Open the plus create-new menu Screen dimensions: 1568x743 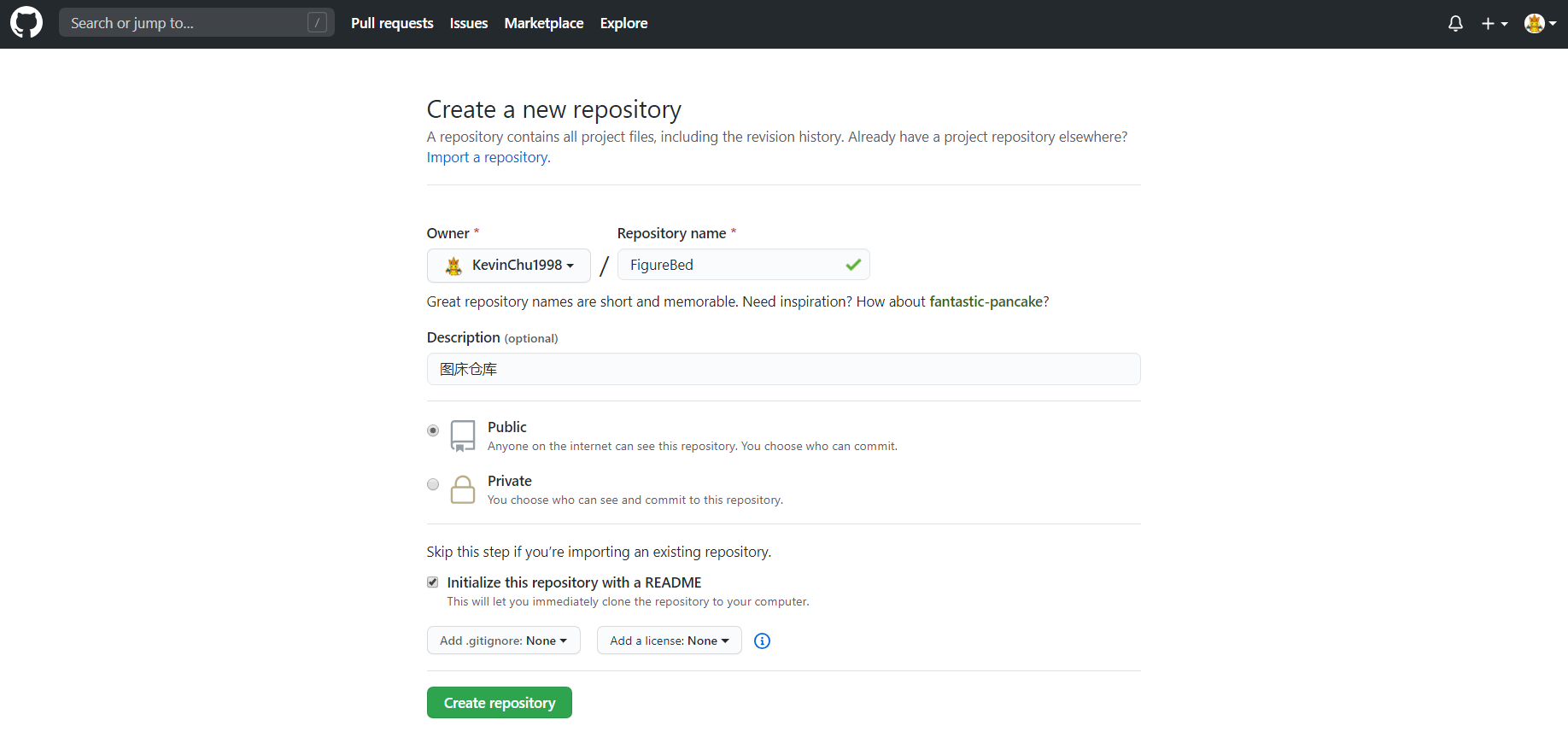[1494, 24]
